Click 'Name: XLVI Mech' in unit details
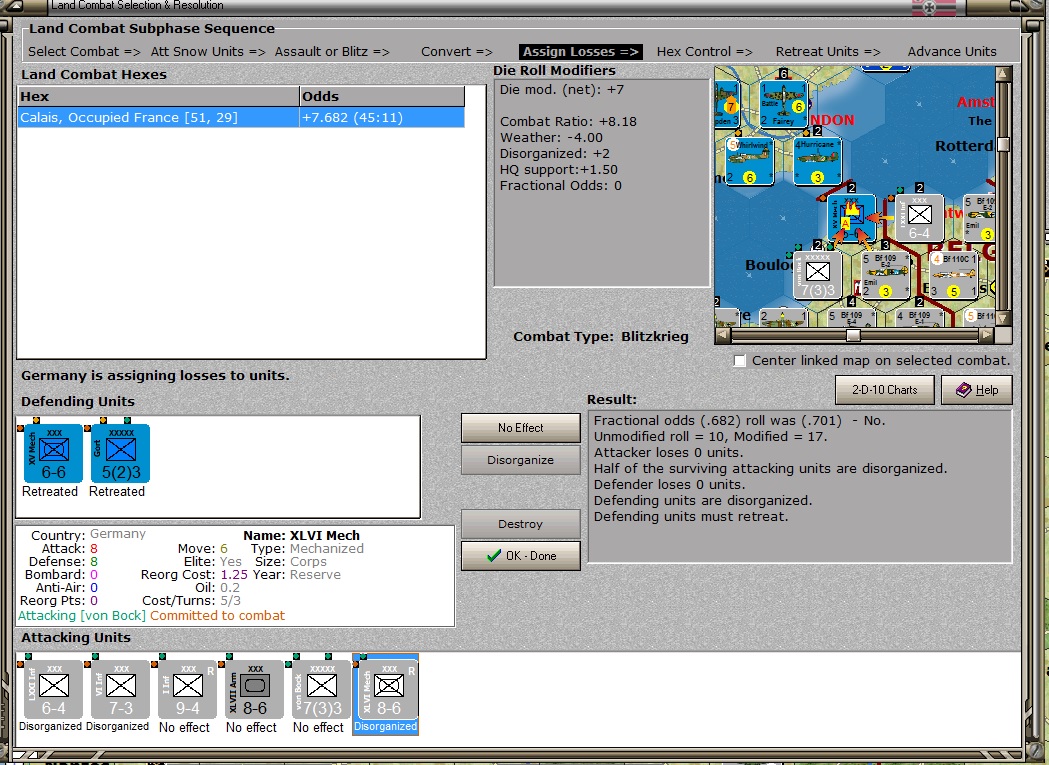Viewport: 1049px width, 765px height. pyautogui.click(x=301, y=535)
